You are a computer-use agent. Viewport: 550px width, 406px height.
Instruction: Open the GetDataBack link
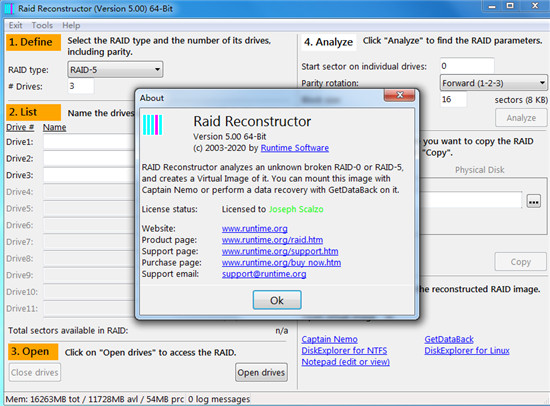(449, 339)
